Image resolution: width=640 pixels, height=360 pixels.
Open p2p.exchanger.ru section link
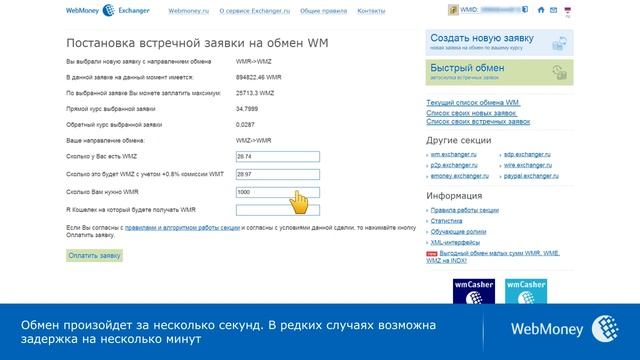pos(454,165)
